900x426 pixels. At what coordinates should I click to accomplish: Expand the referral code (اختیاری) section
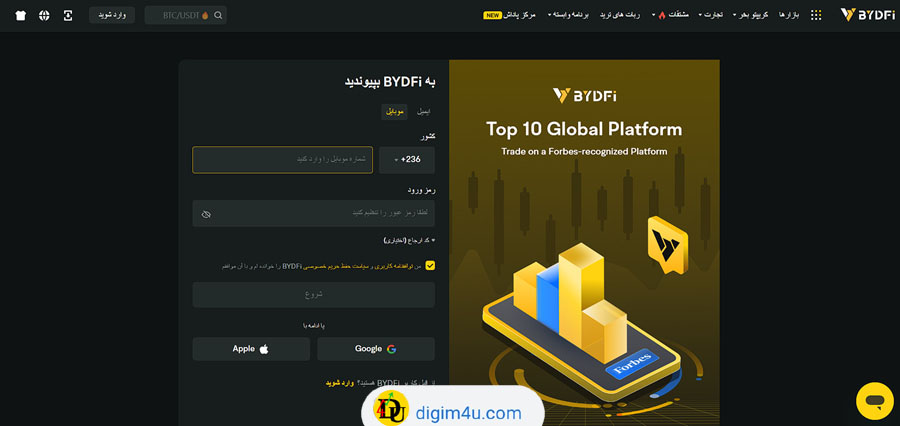(x=409, y=240)
